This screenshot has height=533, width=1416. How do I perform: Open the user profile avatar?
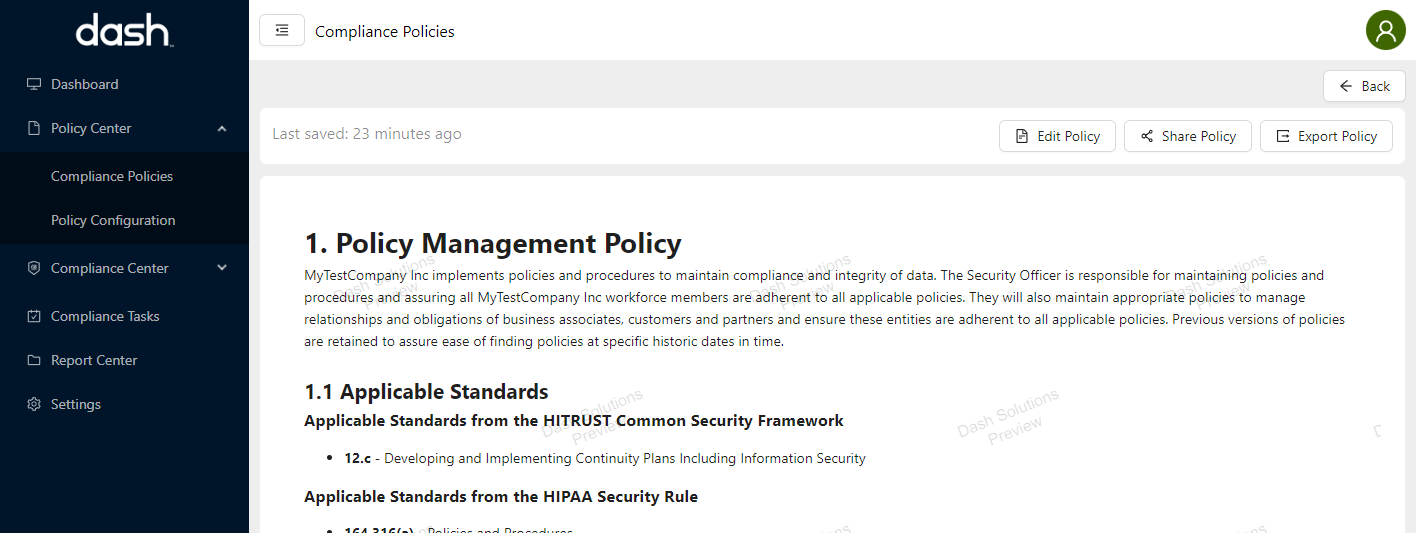pos(1385,30)
